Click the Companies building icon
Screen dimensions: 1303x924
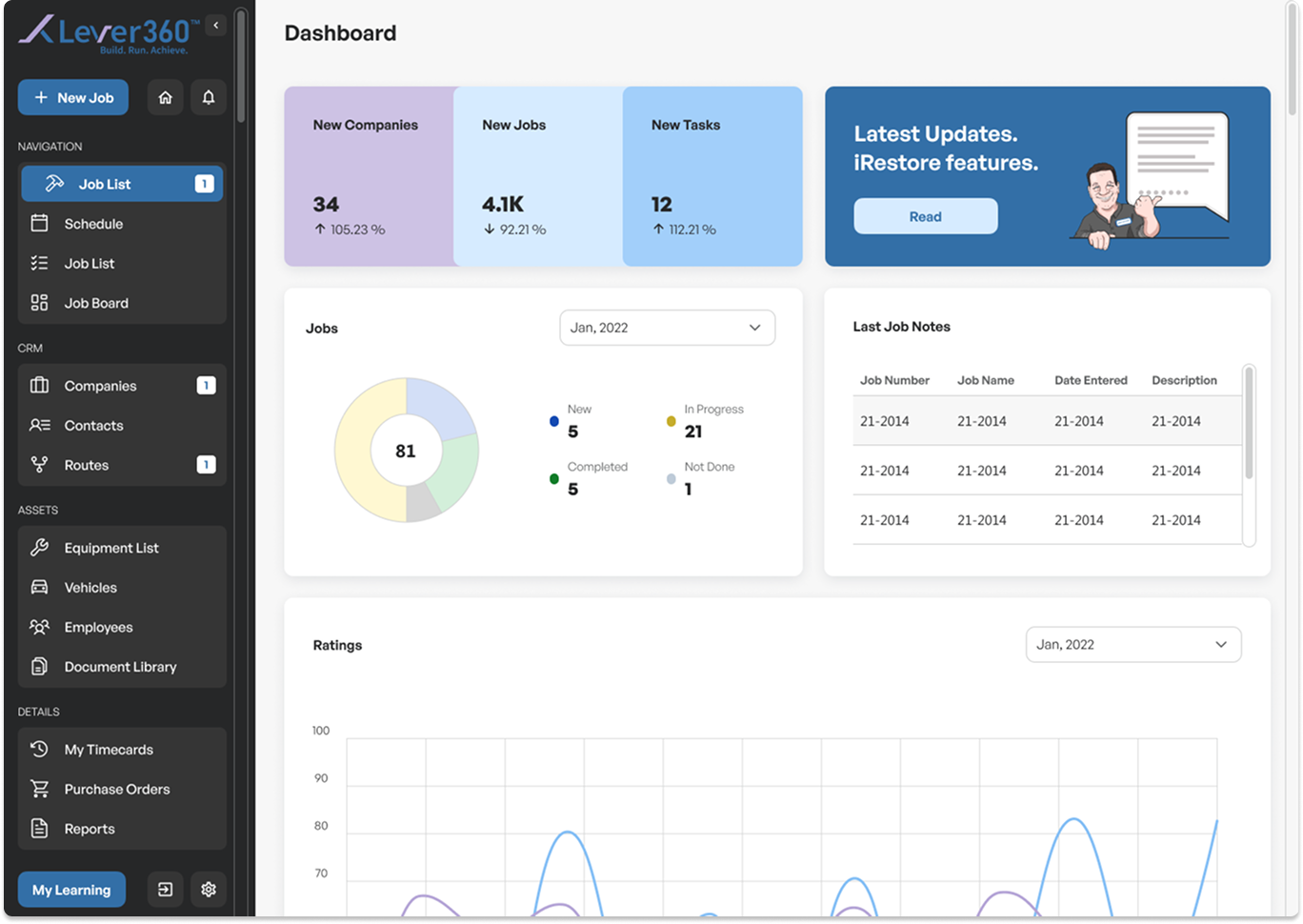pyautogui.click(x=39, y=386)
